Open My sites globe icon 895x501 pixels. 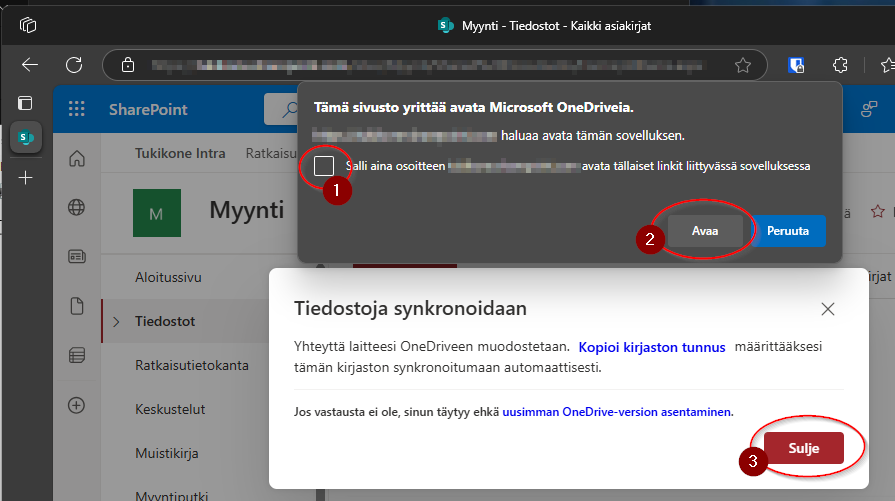pos(76,207)
